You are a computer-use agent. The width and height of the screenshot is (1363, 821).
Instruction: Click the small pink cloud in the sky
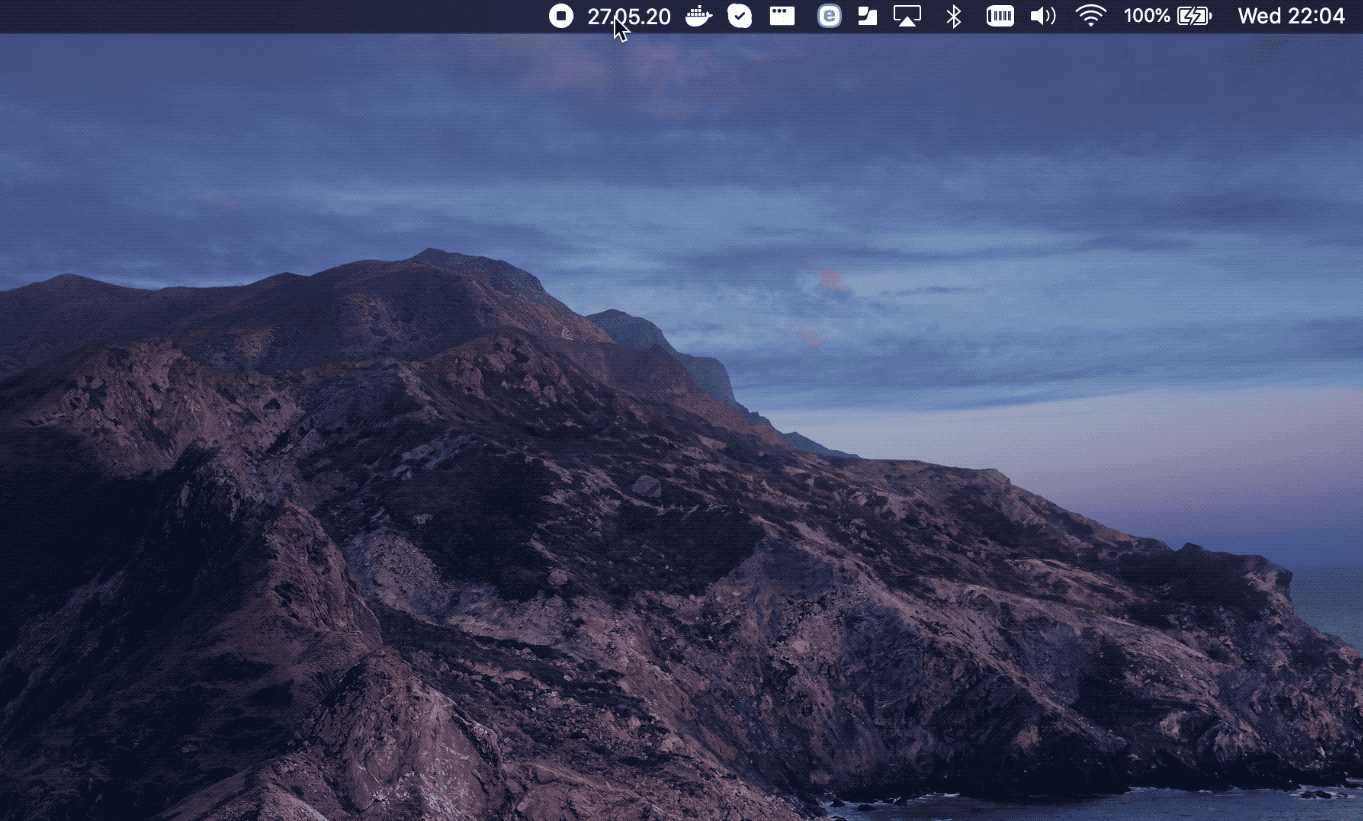click(832, 279)
